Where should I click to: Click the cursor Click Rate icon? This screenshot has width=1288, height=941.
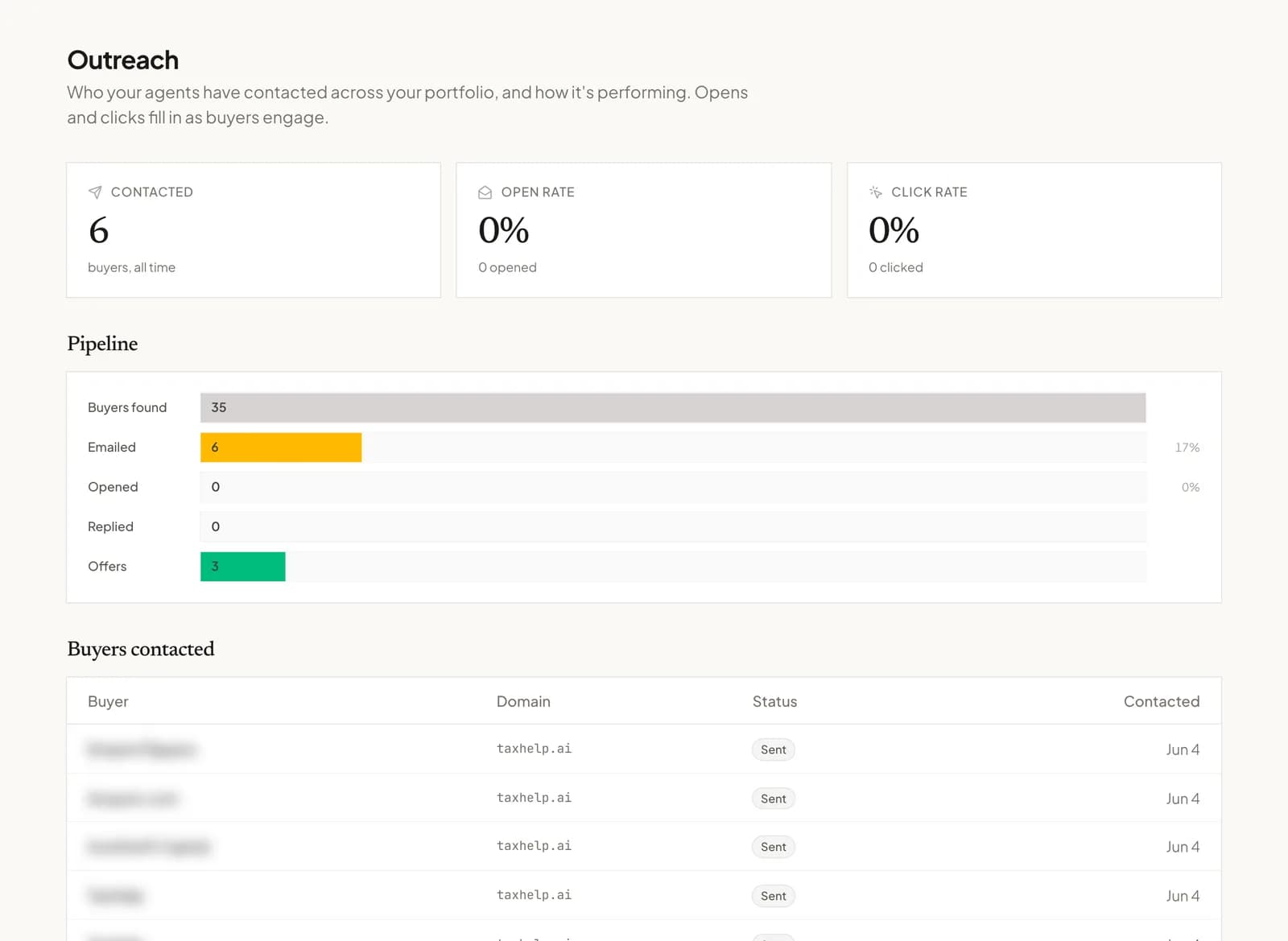pos(876,192)
